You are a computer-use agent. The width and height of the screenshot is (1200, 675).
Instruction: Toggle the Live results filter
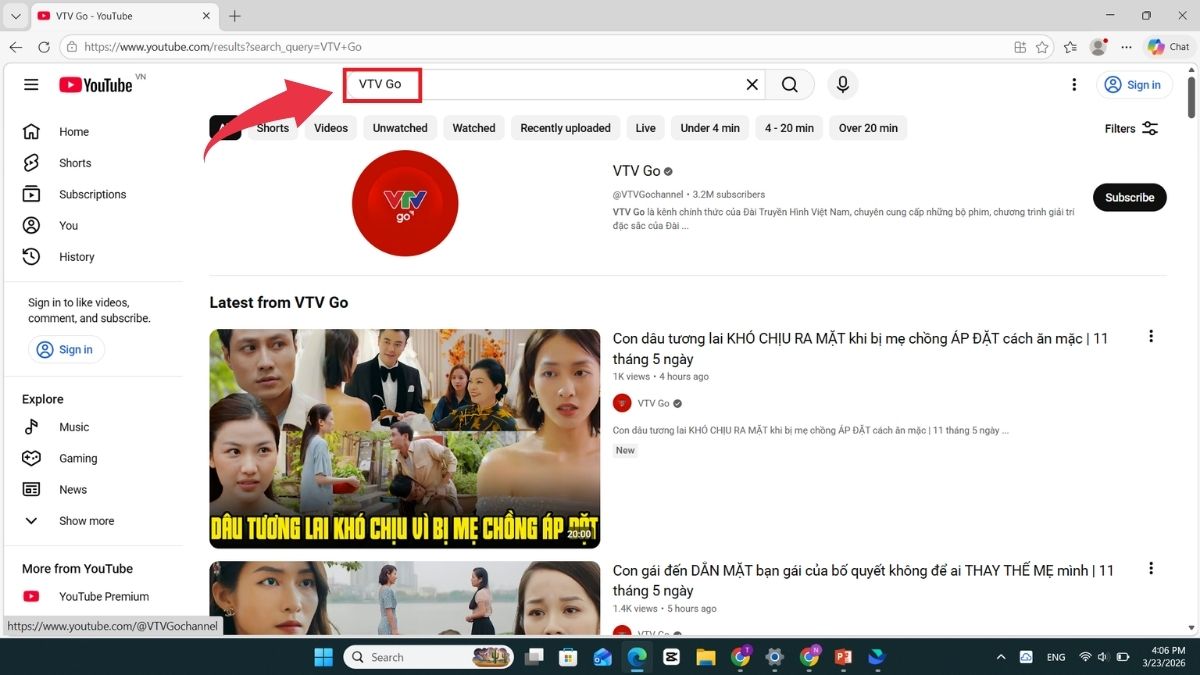[x=645, y=128]
